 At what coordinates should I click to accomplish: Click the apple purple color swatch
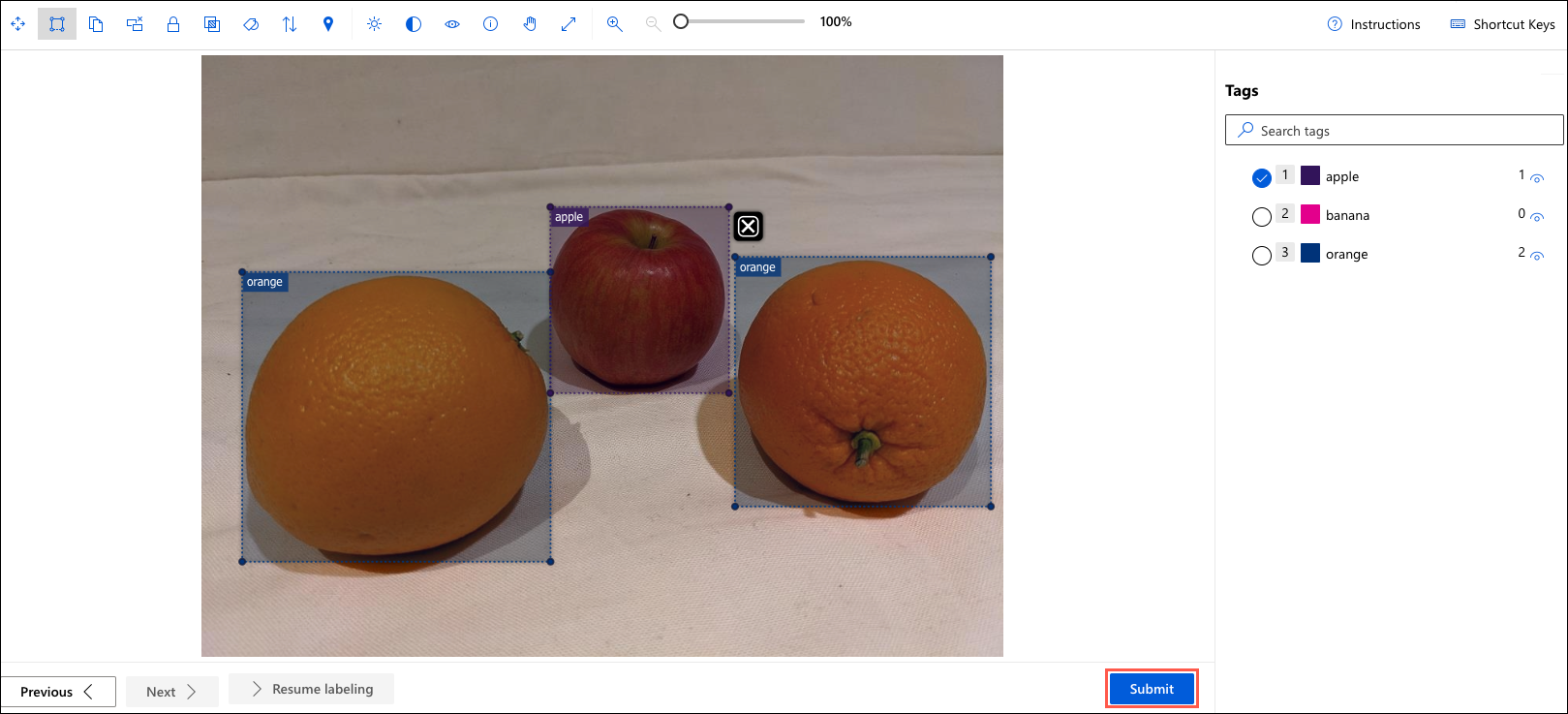pyautogui.click(x=1310, y=175)
